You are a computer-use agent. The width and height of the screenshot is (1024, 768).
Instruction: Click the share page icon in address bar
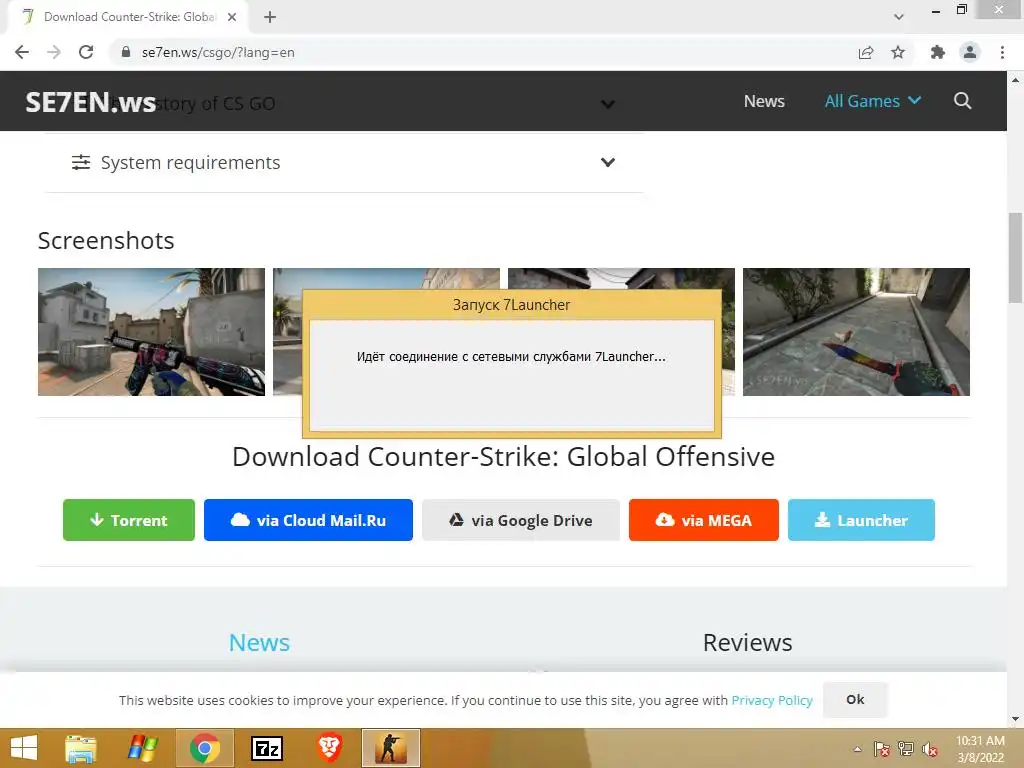866,52
